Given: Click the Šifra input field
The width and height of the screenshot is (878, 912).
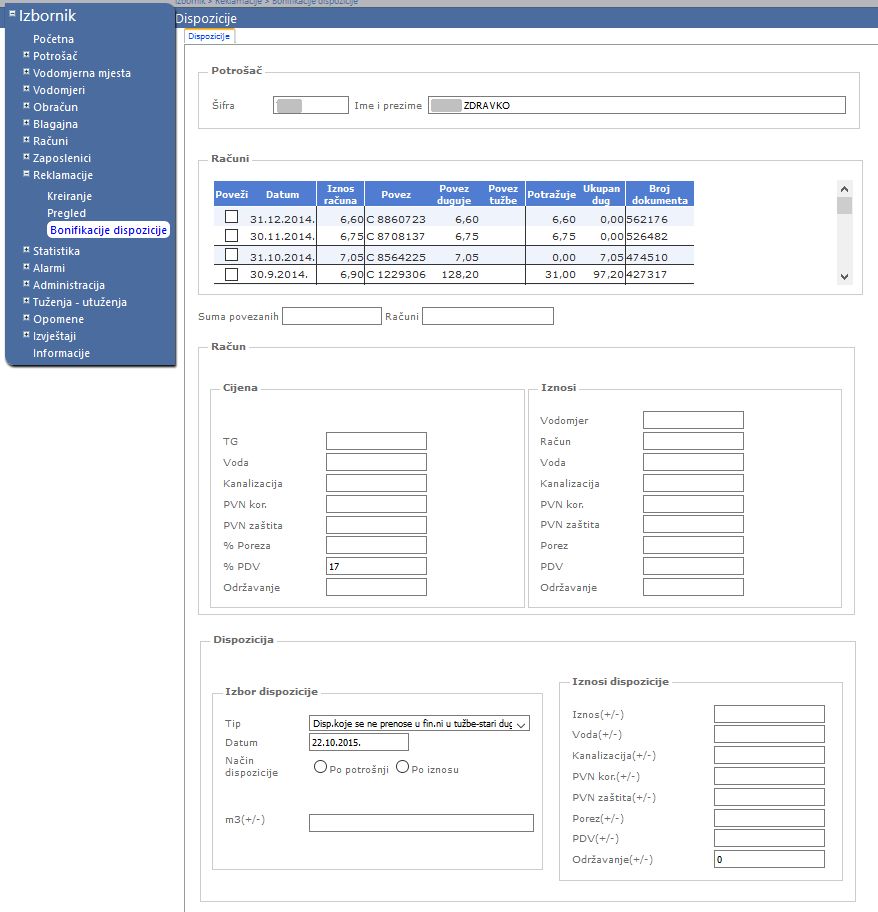Looking at the screenshot, I should 311,105.
